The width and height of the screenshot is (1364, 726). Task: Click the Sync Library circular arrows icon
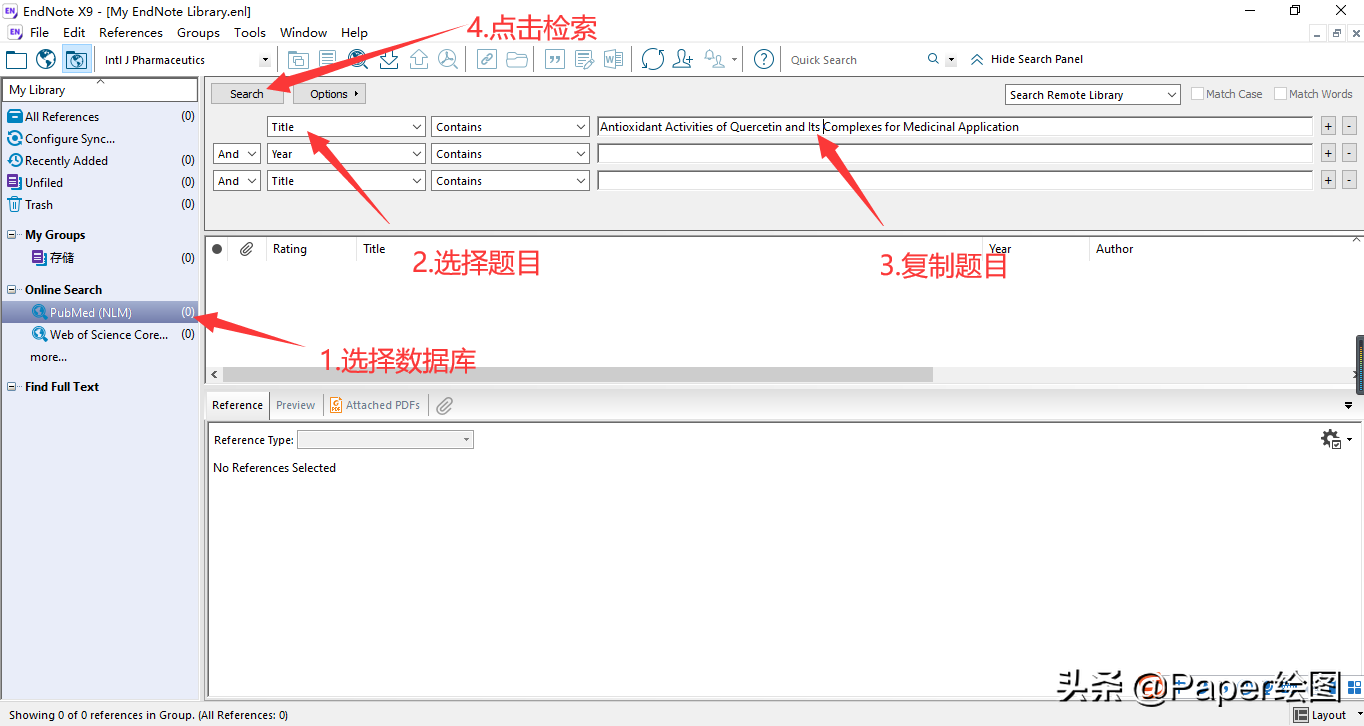653,59
